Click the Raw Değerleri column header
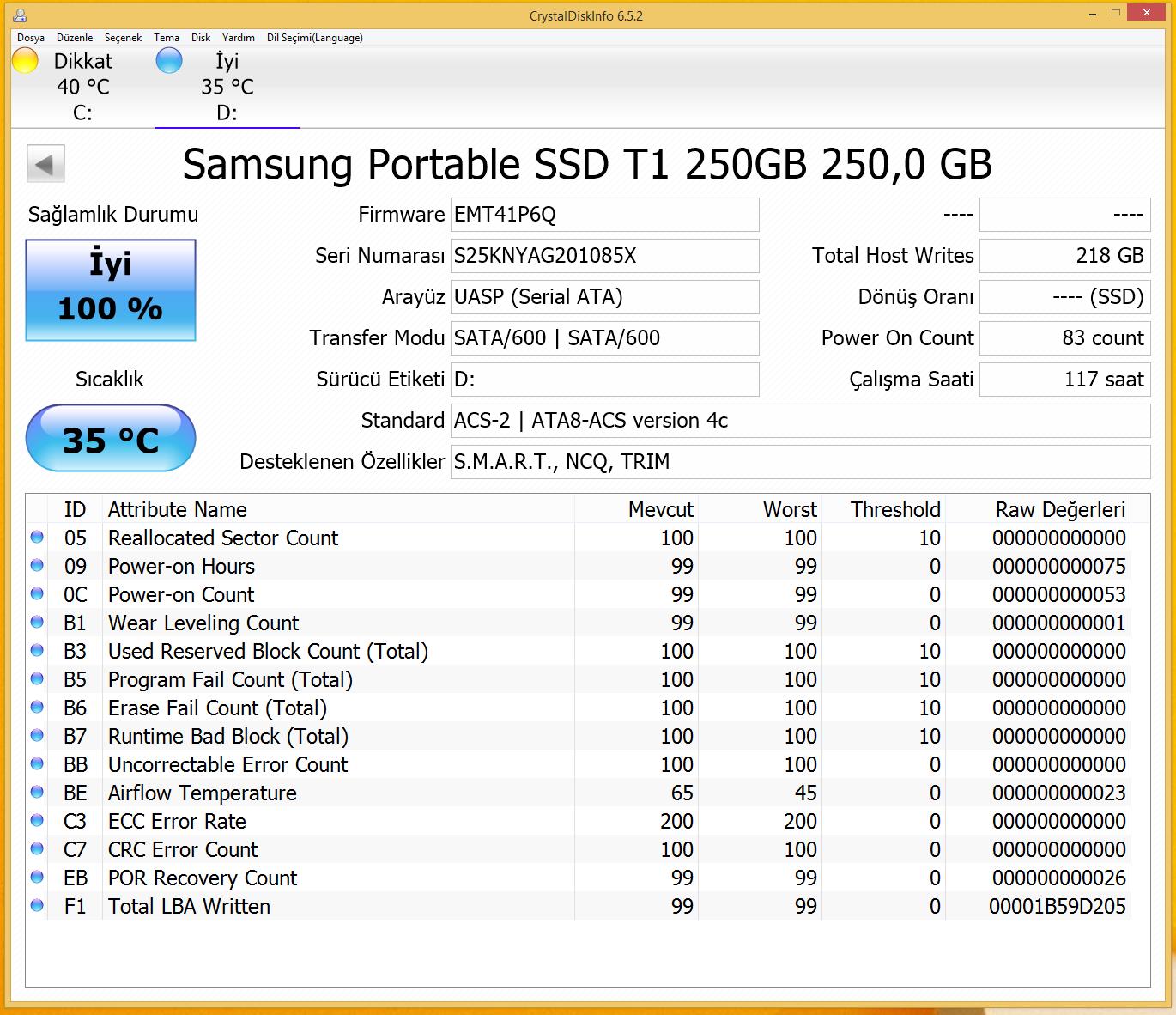Viewport: 1176px width, 1015px height. pyautogui.click(x=1038, y=509)
